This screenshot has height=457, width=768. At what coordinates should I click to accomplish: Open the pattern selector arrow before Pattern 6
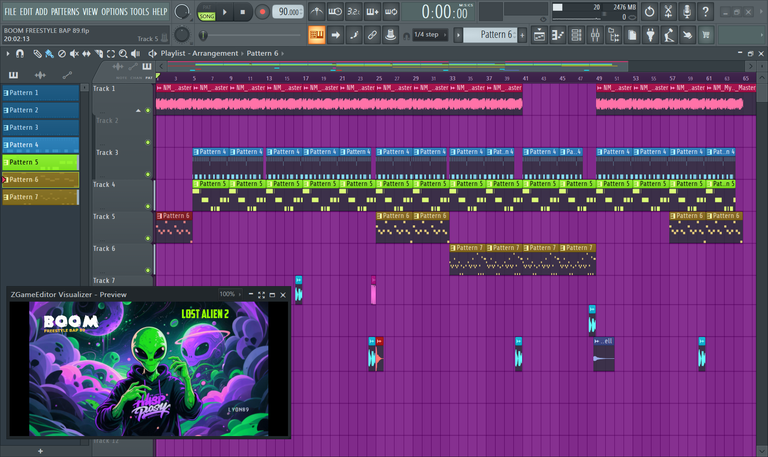(x=458, y=35)
